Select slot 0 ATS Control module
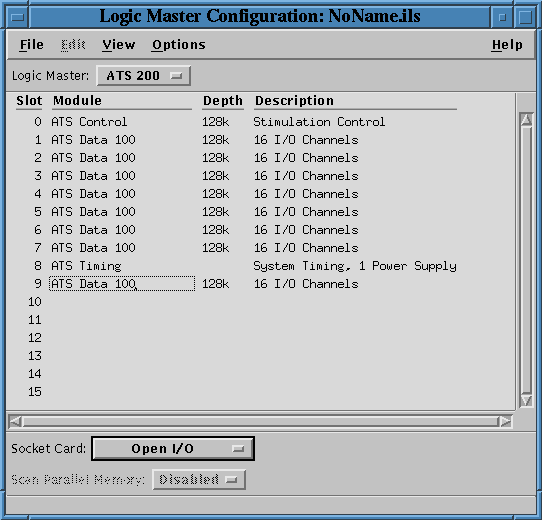Image resolution: width=542 pixels, height=520 pixels. point(89,122)
